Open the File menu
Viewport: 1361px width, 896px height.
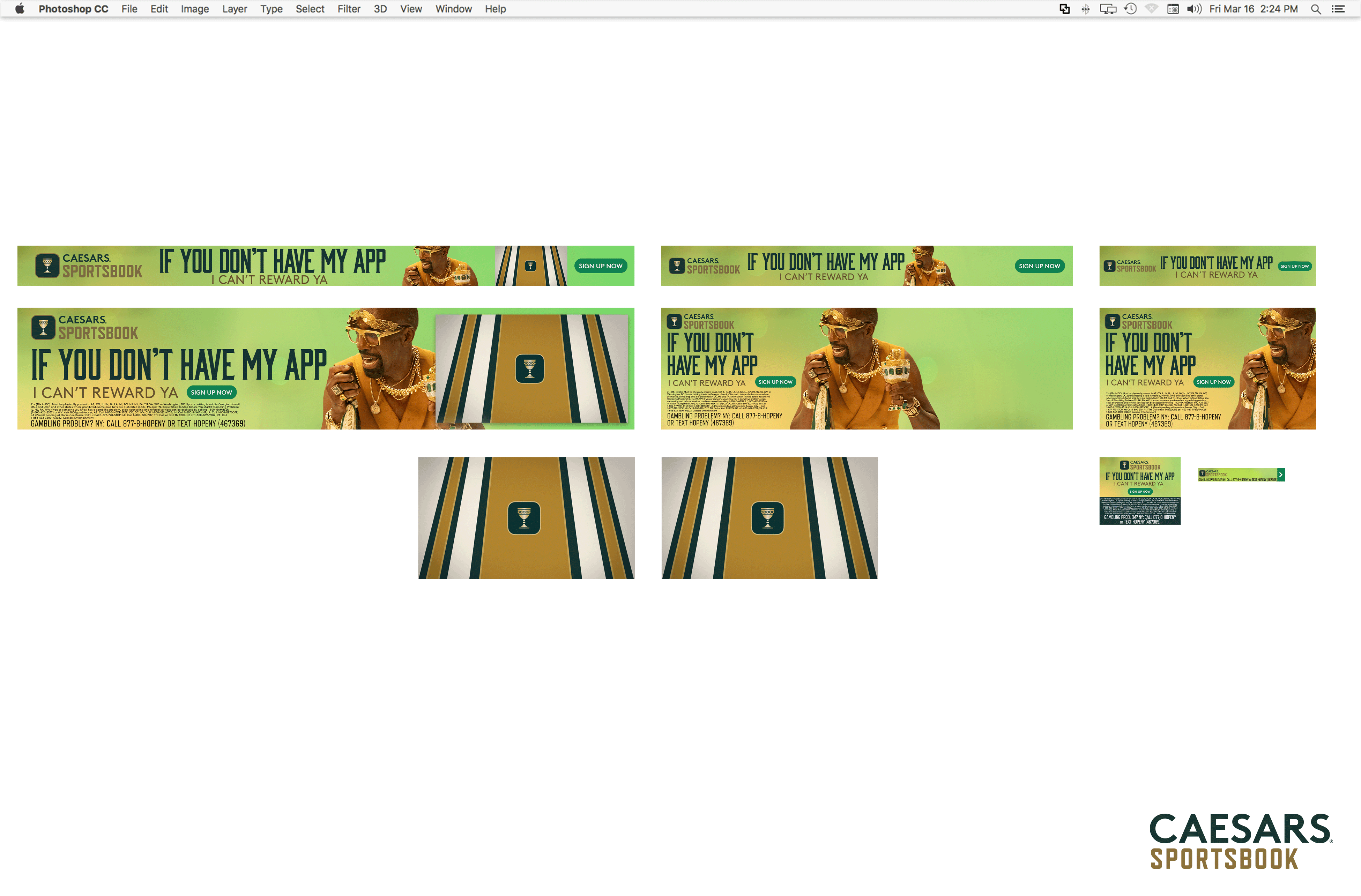click(x=129, y=9)
